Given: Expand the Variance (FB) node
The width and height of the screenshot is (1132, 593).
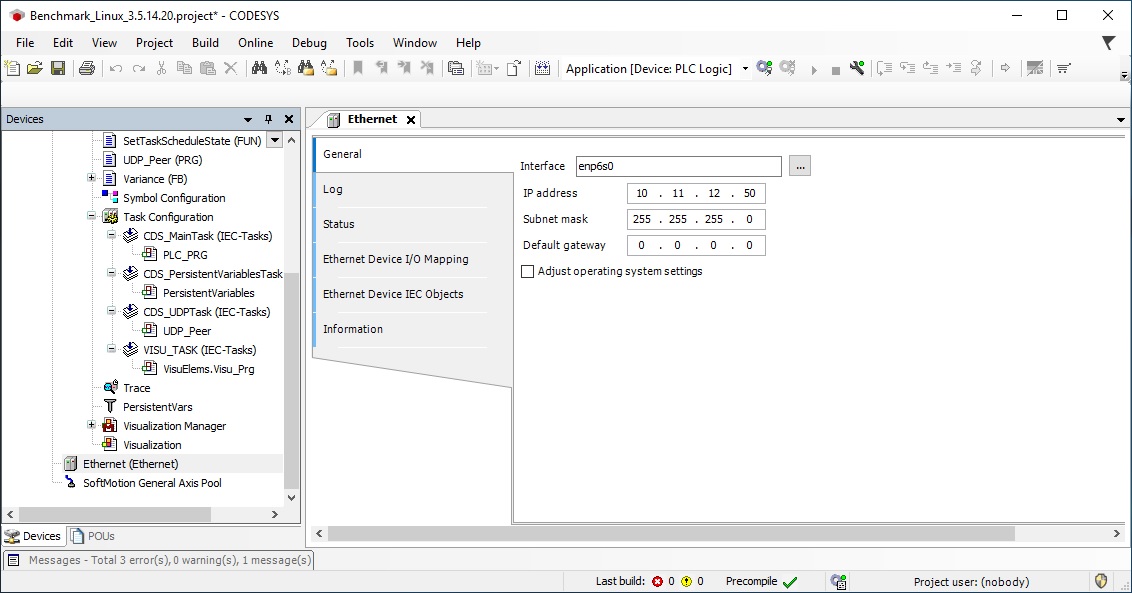Looking at the screenshot, I should pos(92,178).
